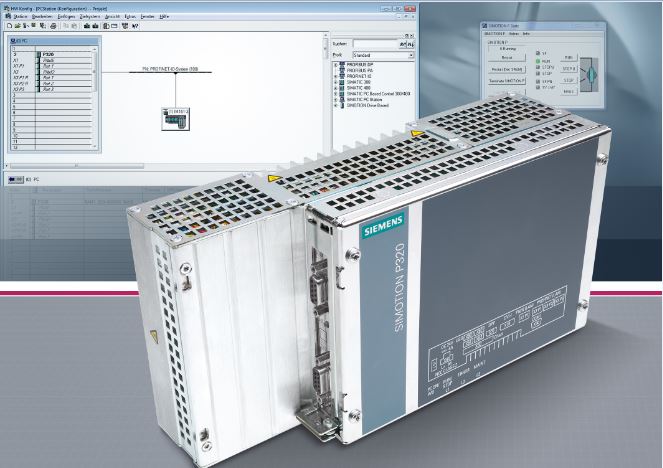The image size is (663, 468).
Task: Open SIMOTION P menu in State window
Action: [494, 33]
